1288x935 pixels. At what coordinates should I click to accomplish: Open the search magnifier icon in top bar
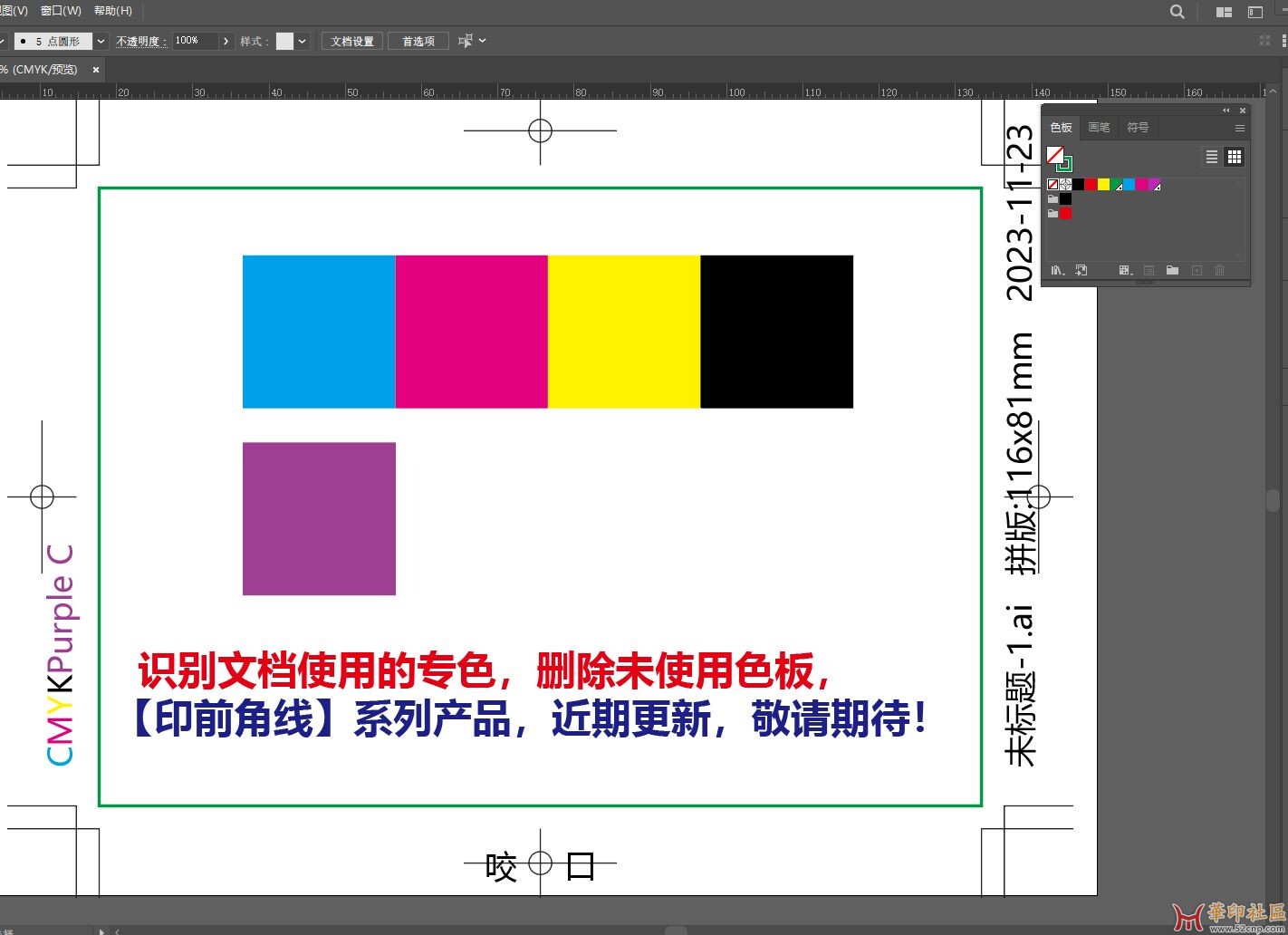tap(1177, 12)
